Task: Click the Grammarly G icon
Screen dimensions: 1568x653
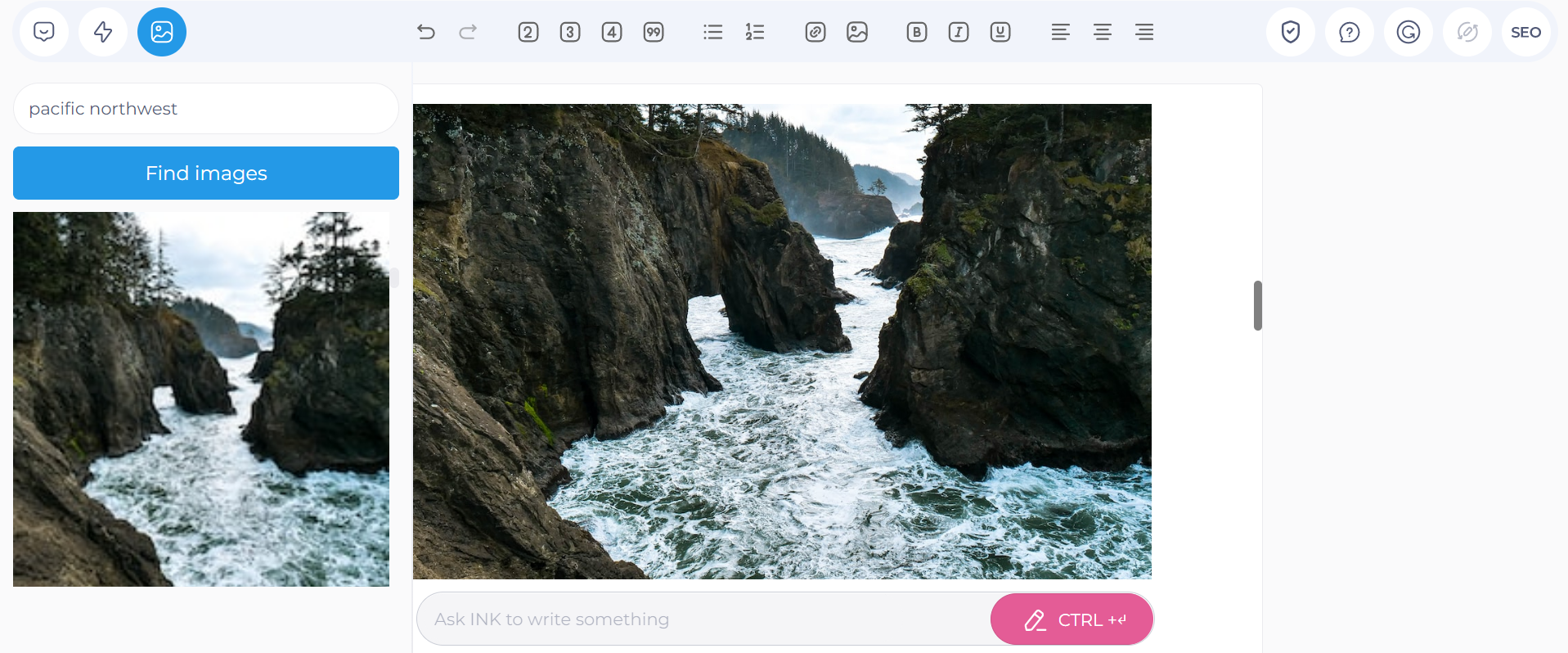Action: pyautogui.click(x=1409, y=32)
